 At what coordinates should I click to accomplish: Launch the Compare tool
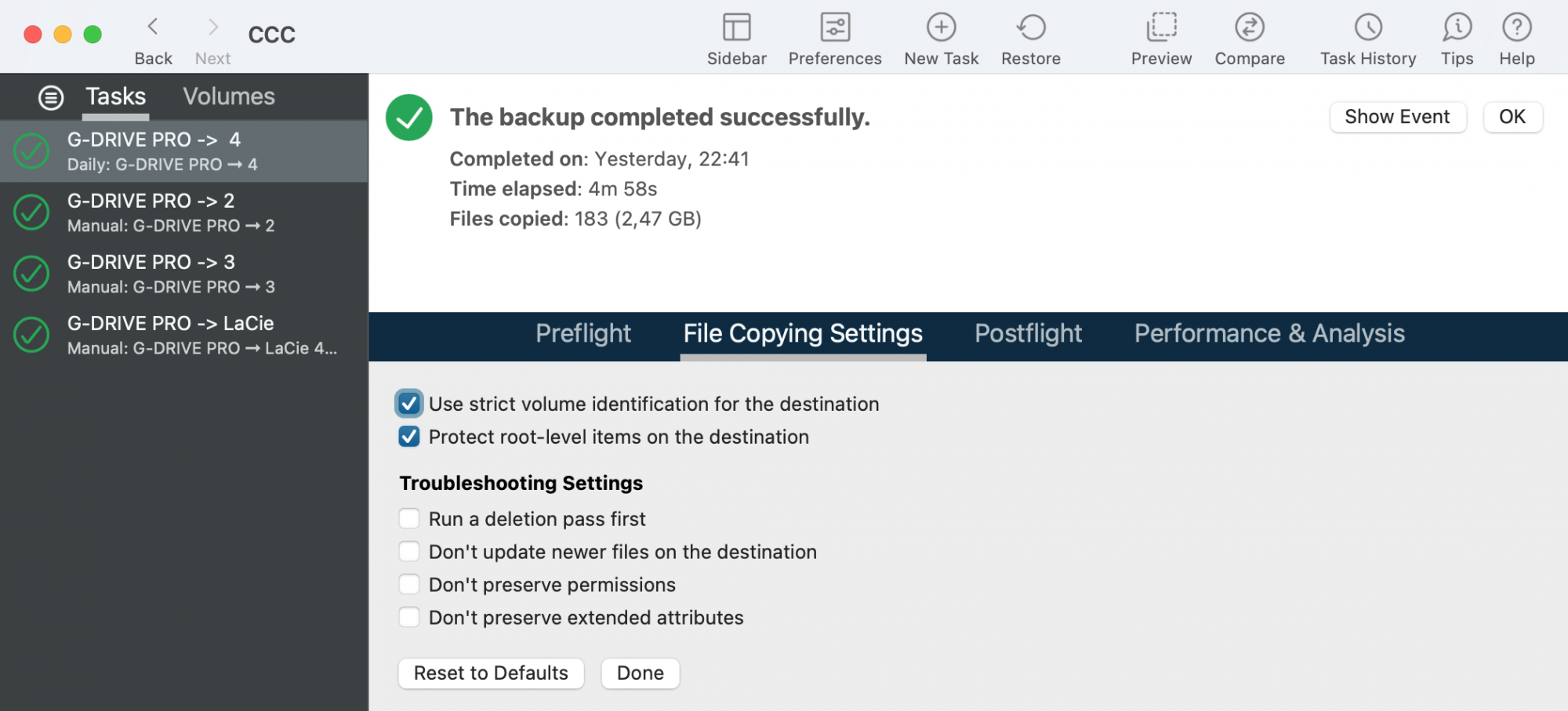1250,28
